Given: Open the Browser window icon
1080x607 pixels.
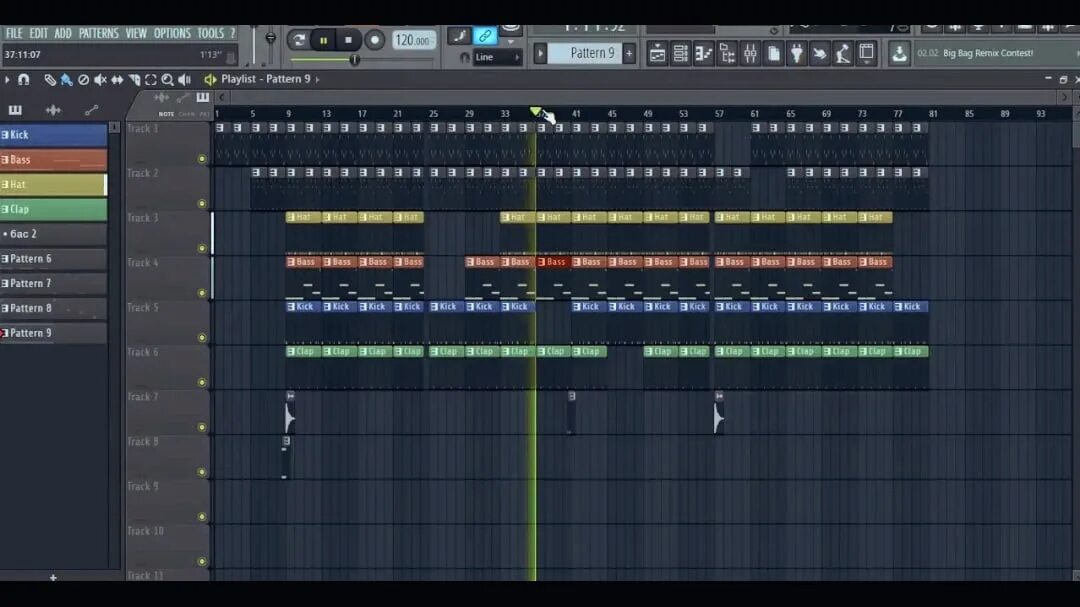Looking at the screenshot, I should pos(727,53).
